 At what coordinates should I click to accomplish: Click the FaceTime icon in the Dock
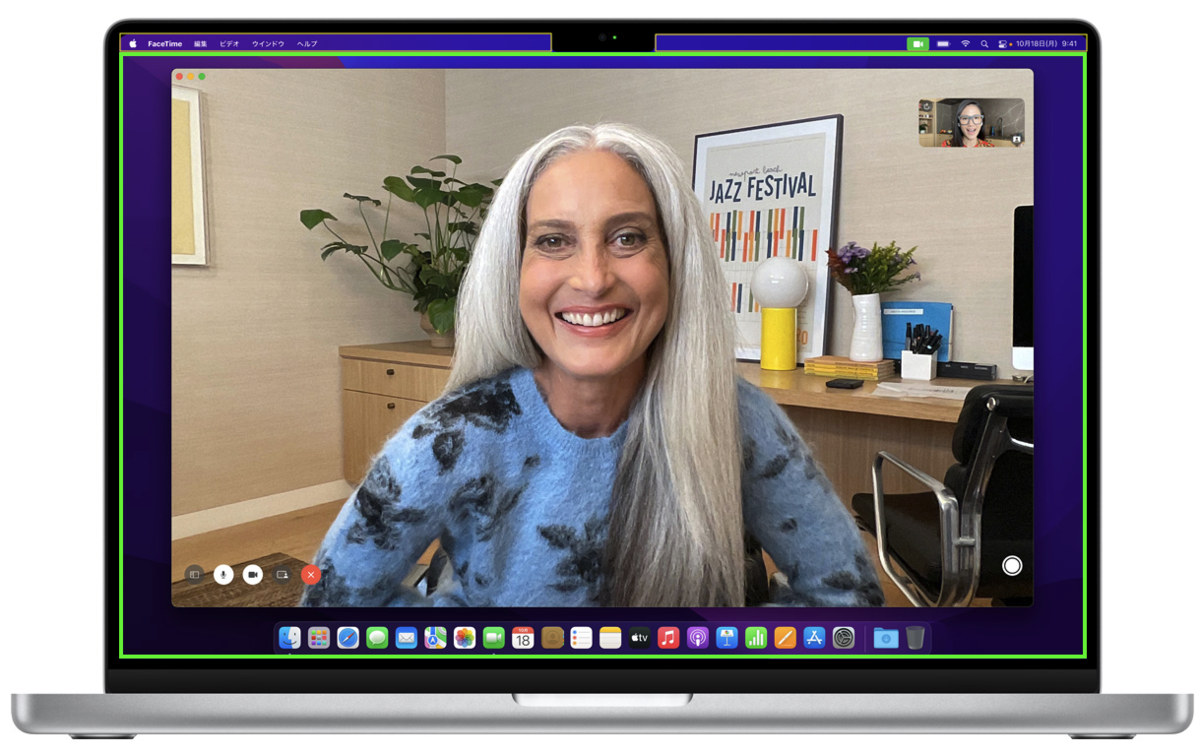click(494, 638)
